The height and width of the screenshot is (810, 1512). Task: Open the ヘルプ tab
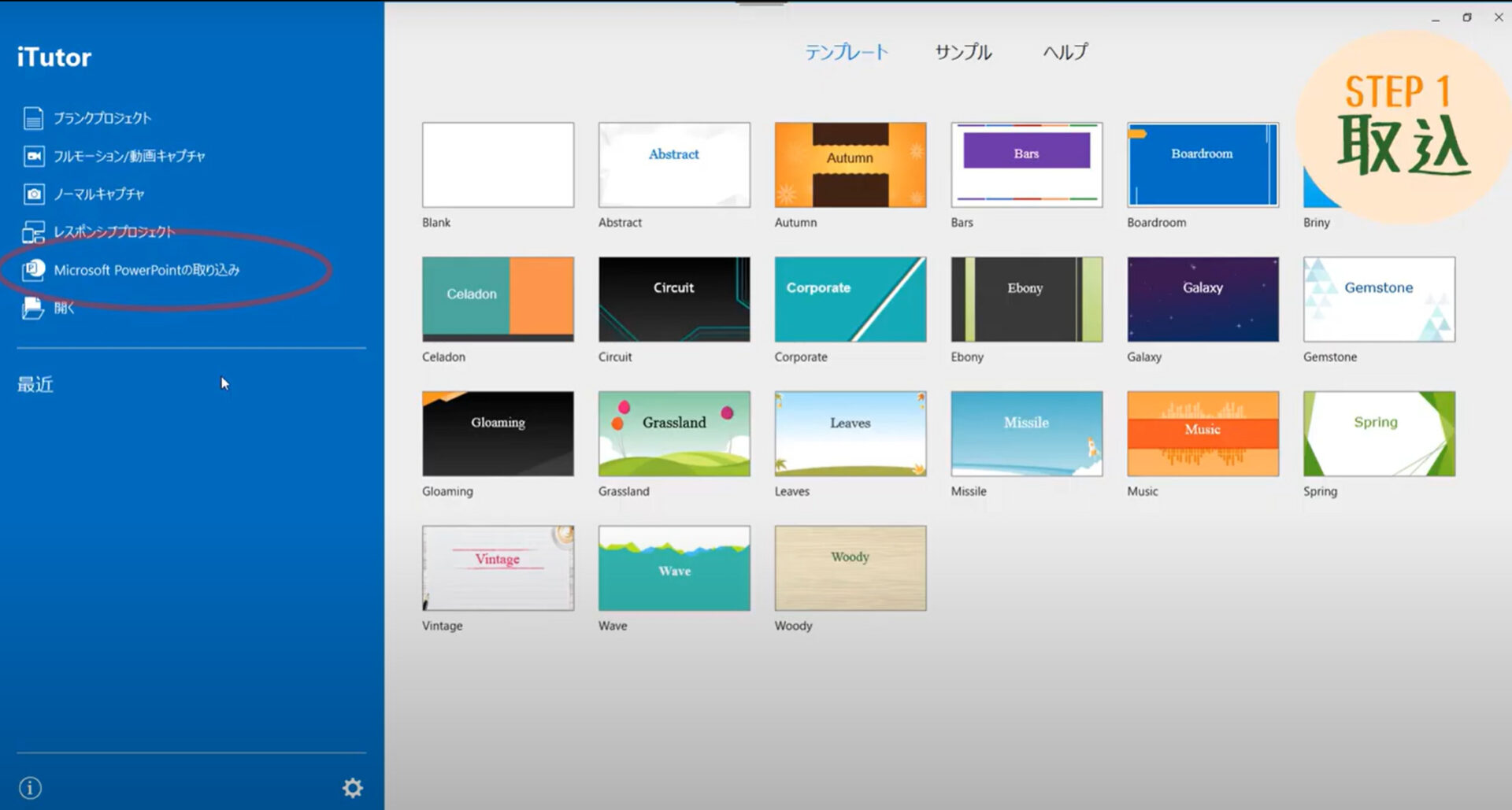pos(1065,52)
